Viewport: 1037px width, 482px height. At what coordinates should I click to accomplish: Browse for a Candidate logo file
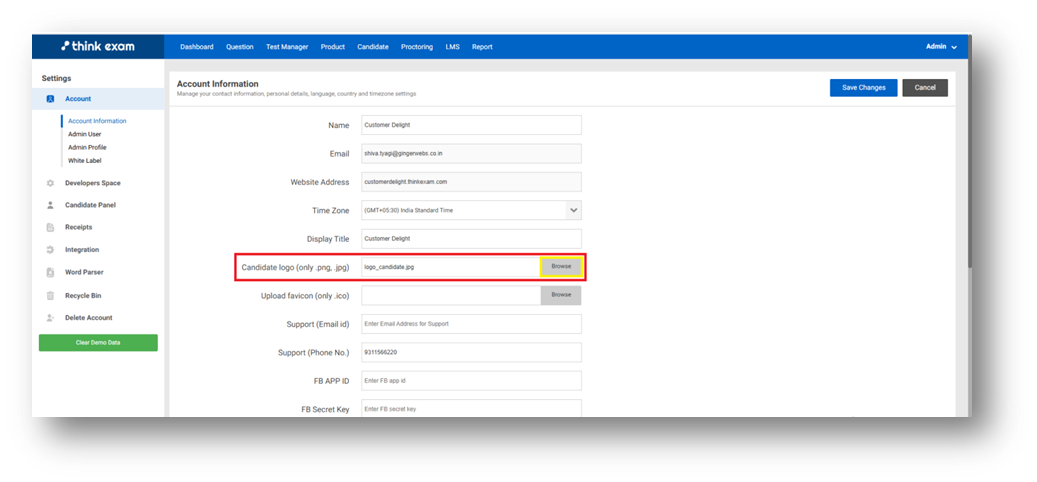(561, 267)
